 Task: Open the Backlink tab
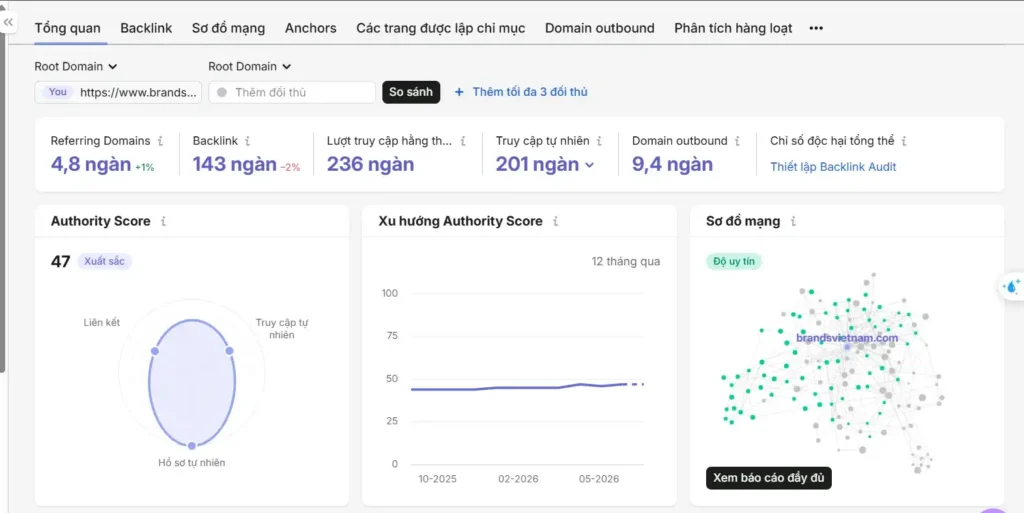[x=146, y=28]
